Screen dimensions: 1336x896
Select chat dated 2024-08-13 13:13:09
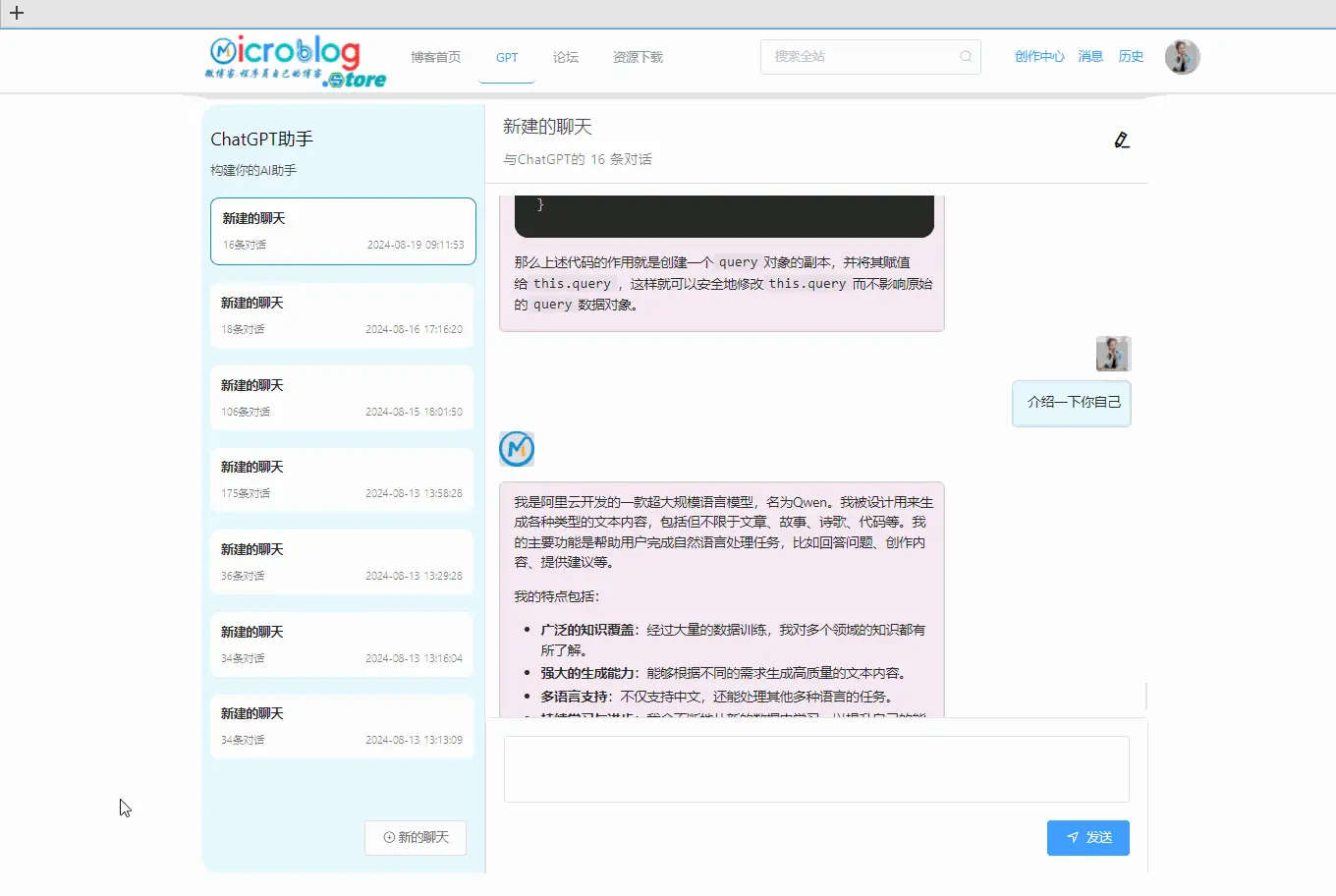click(342, 726)
